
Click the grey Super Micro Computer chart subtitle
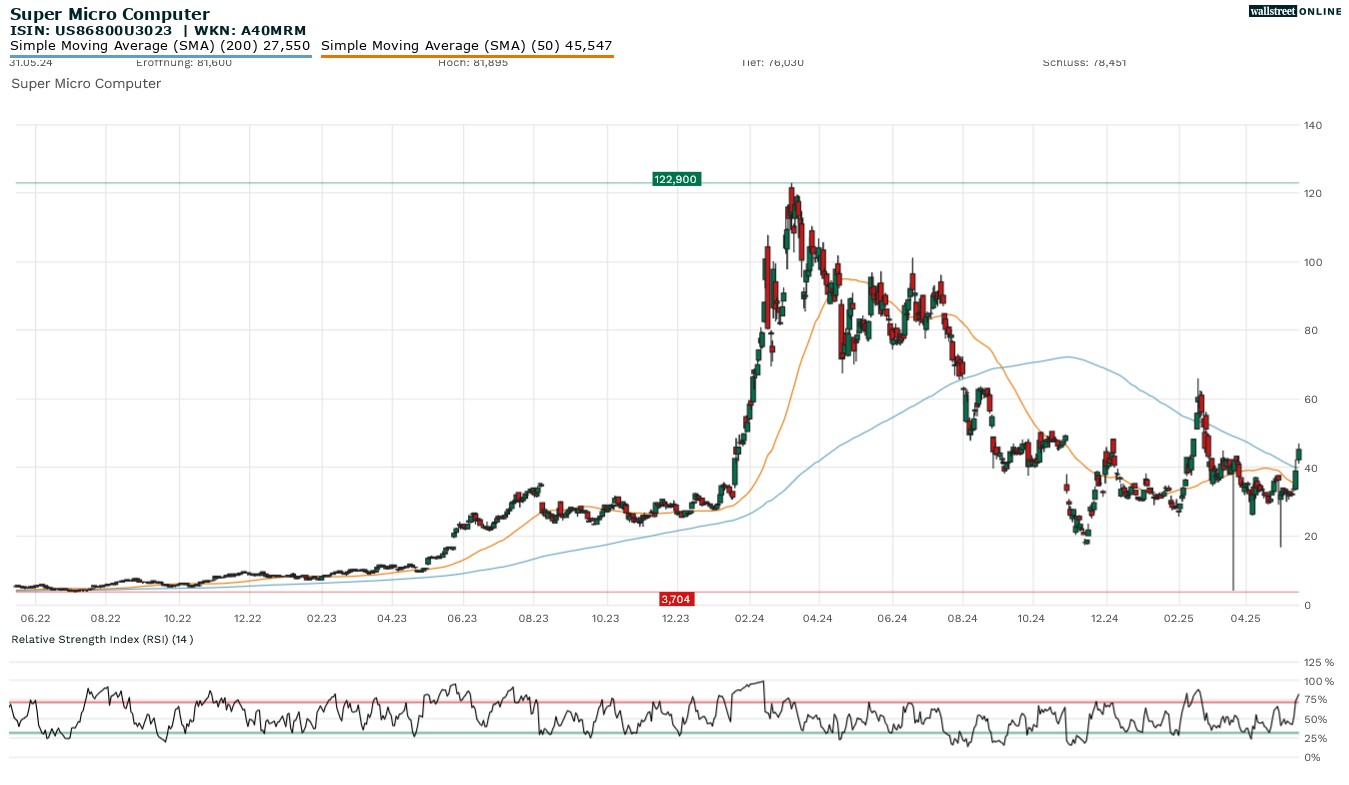[x=86, y=84]
